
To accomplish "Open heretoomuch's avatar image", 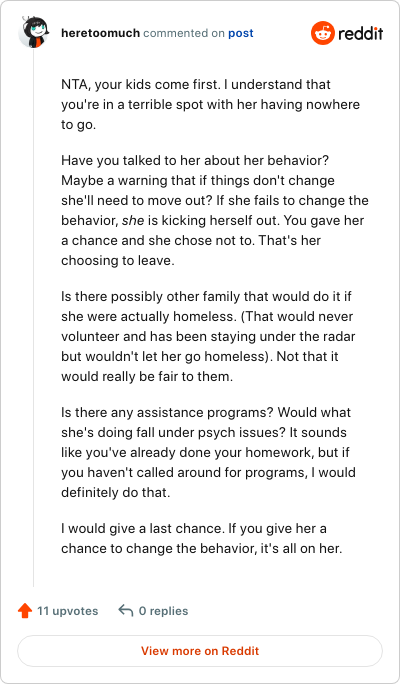I will pos(33,32).
